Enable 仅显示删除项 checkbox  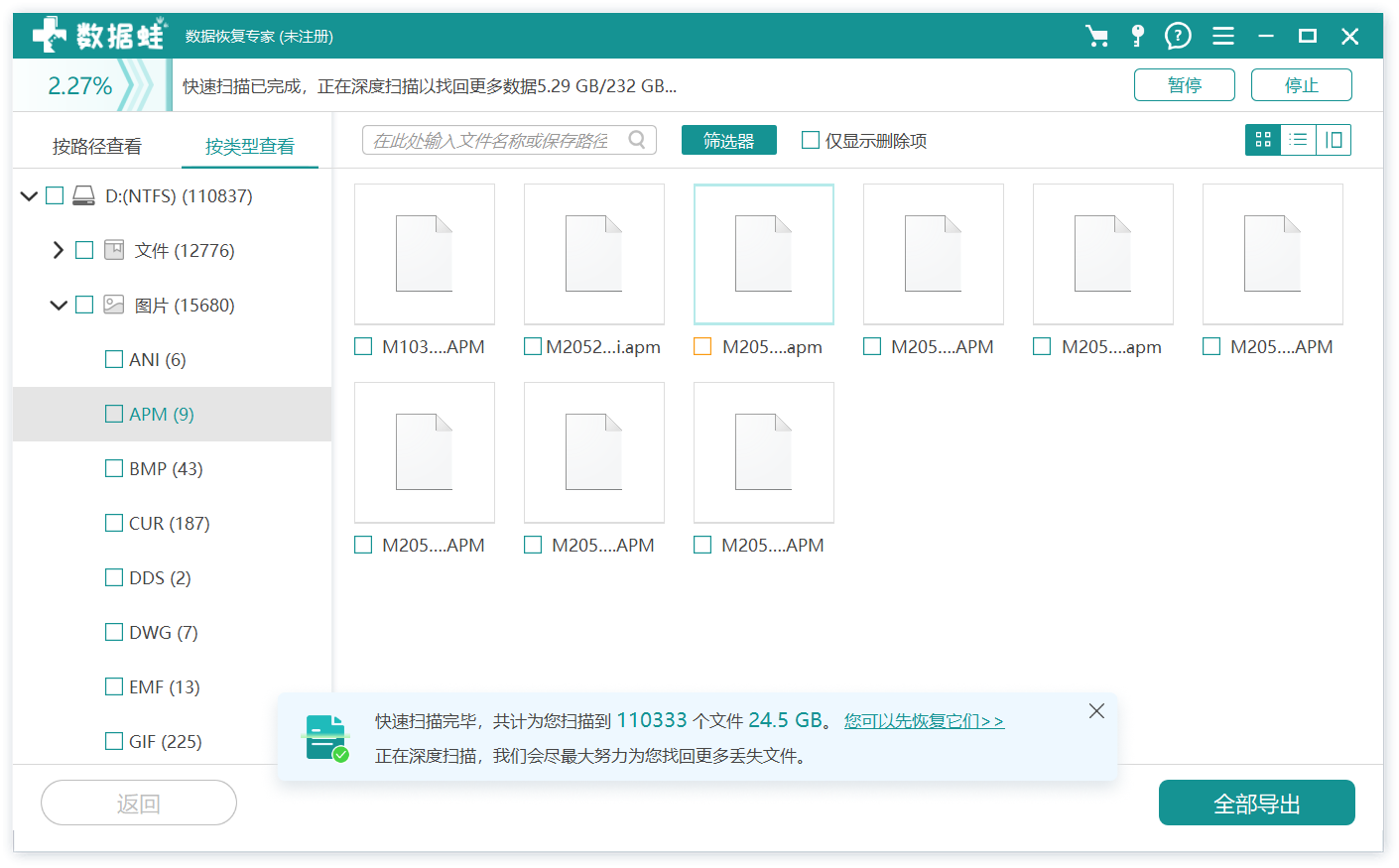pos(811,140)
